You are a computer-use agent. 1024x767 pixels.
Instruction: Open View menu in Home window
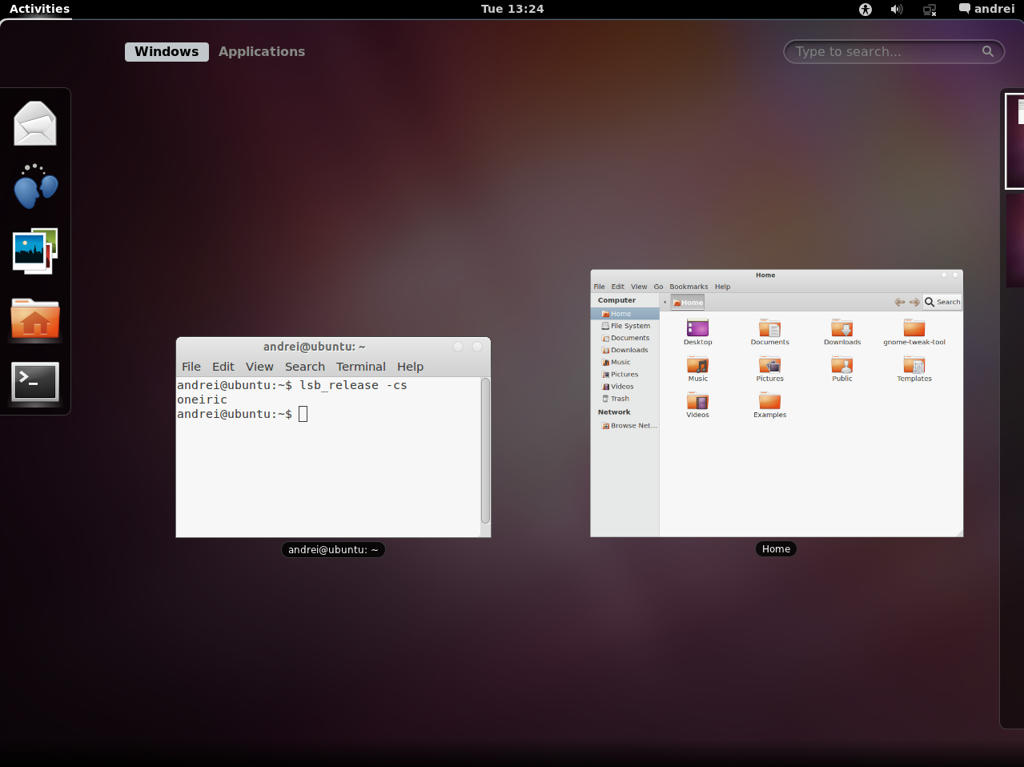point(639,287)
